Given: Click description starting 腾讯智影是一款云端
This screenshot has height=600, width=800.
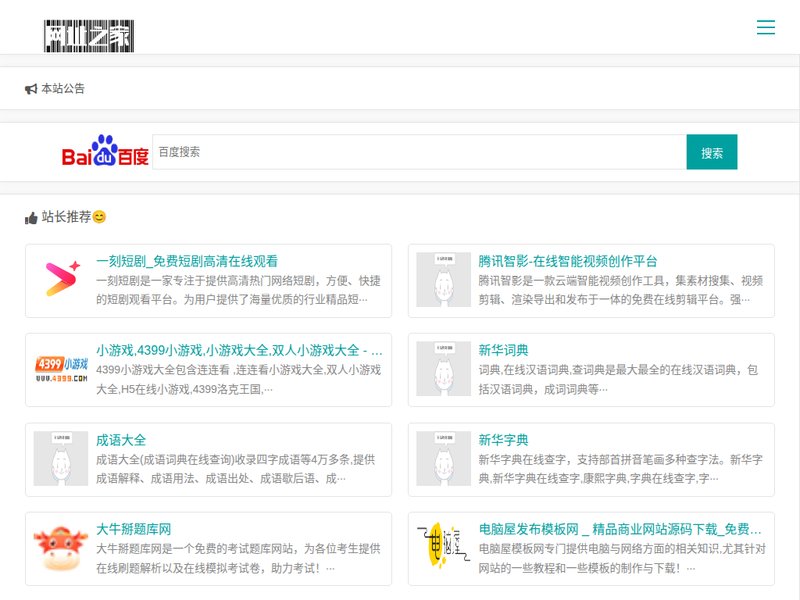Looking at the screenshot, I should tap(620, 290).
